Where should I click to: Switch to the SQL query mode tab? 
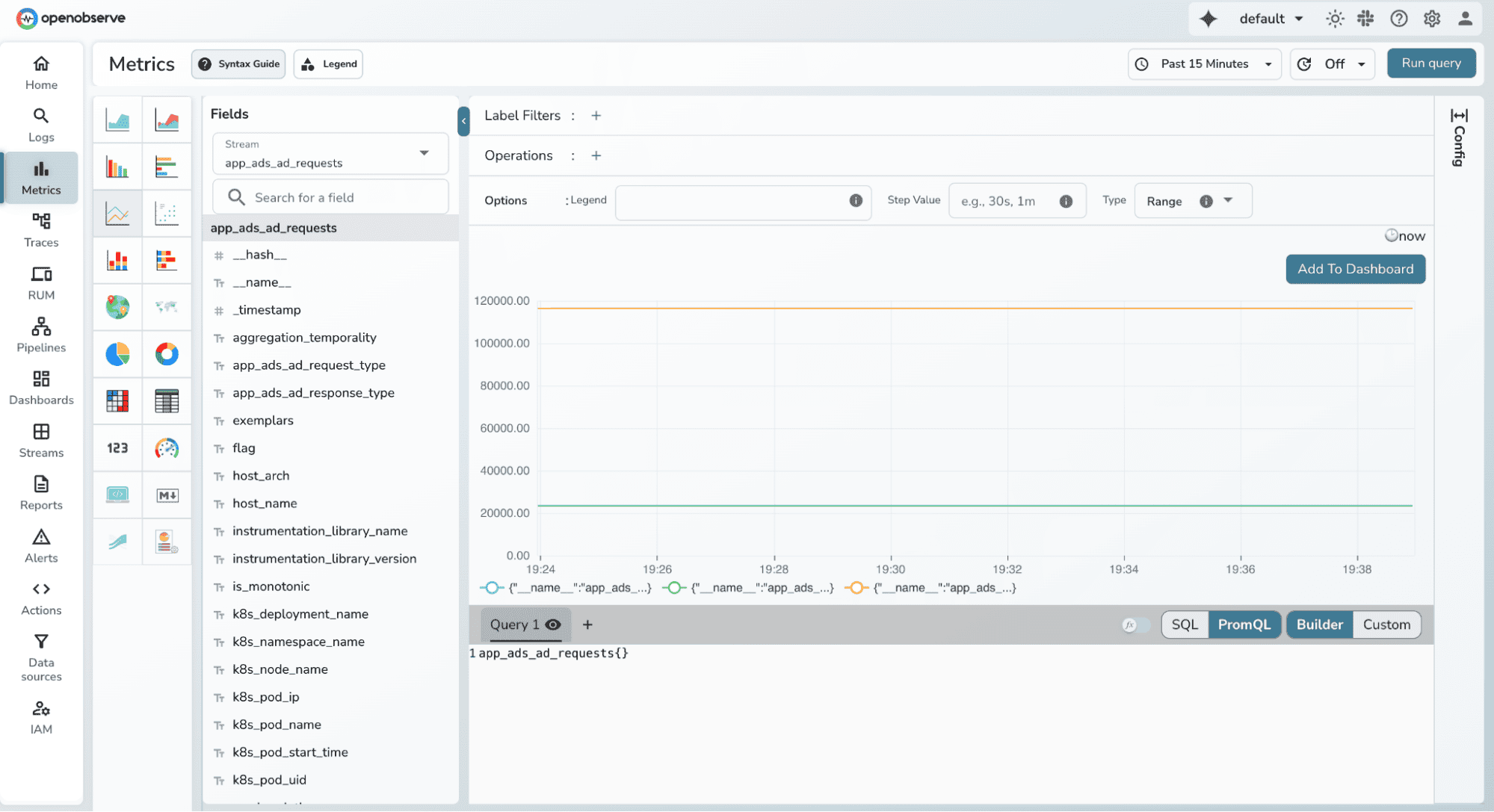(1185, 625)
